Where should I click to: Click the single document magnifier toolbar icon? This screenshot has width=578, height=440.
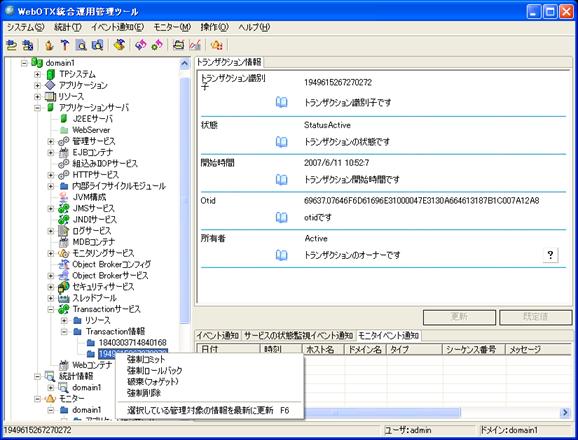(x=81, y=45)
